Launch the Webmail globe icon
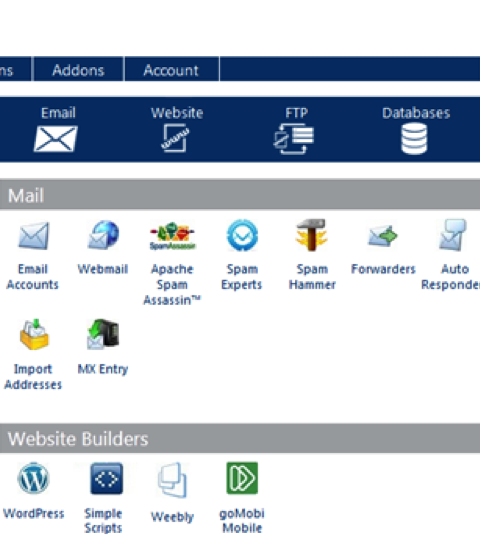Image resolution: width=480 pixels, height=535 pixels. pyautogui.click(x=103, y=235)
